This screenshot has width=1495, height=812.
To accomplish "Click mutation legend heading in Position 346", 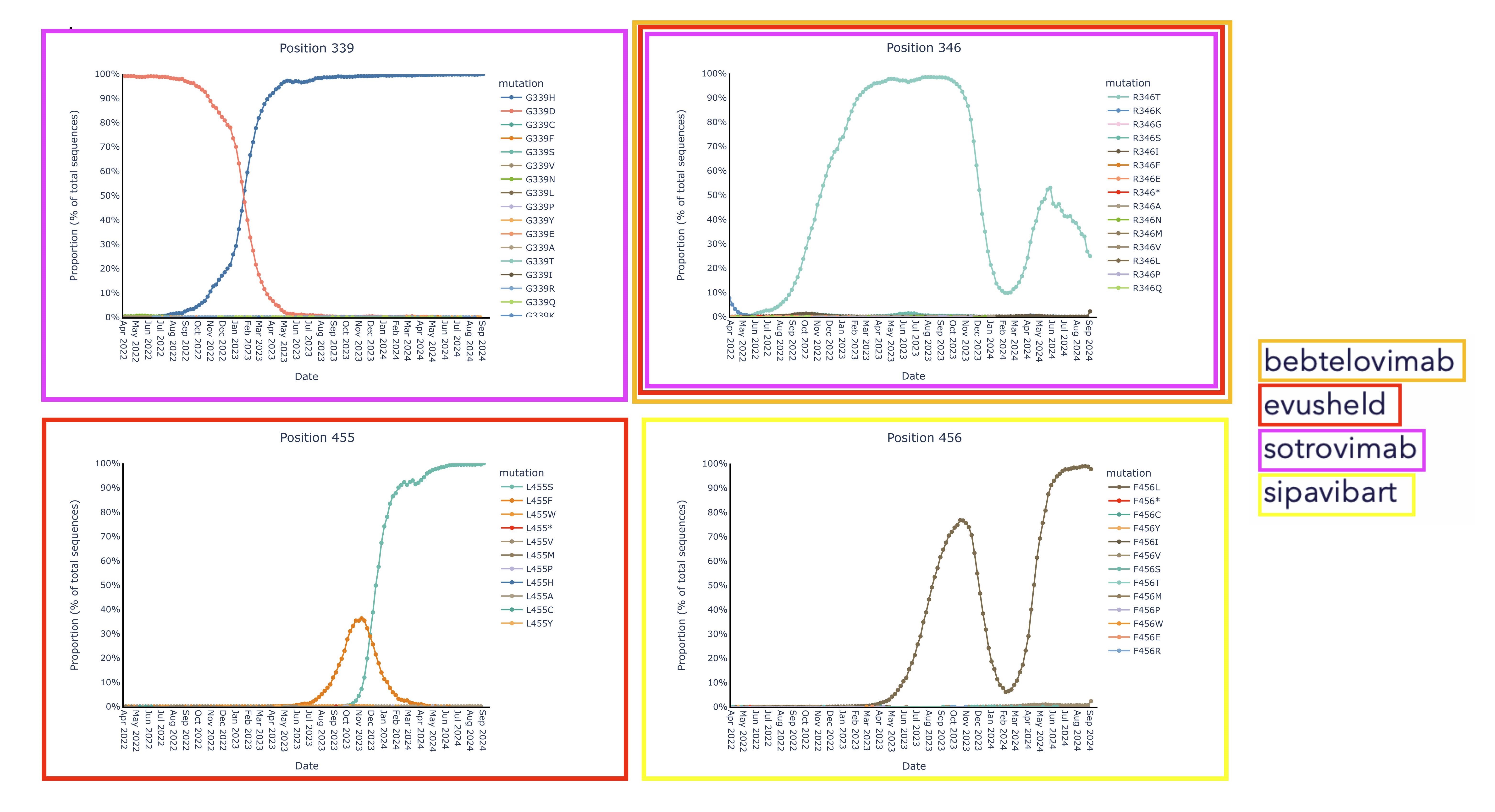I will tap(1128, 83).
